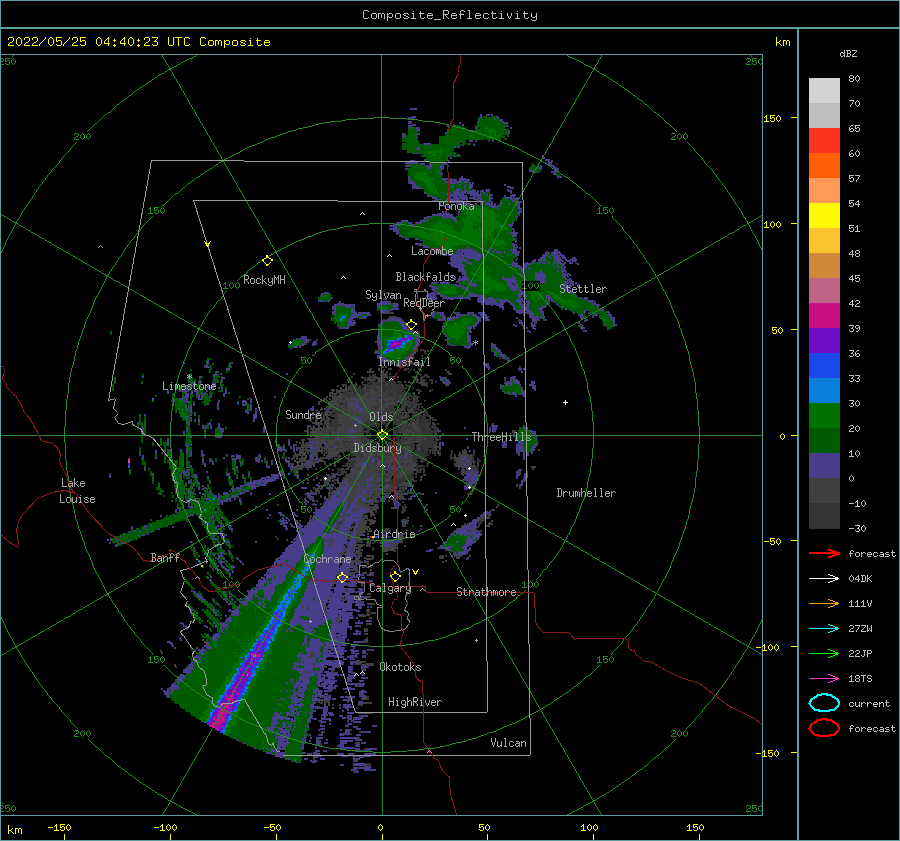This screenshot has height=841, width=900.
Task: Click the 04DK legend text
Action: click(x=860, y=579)
